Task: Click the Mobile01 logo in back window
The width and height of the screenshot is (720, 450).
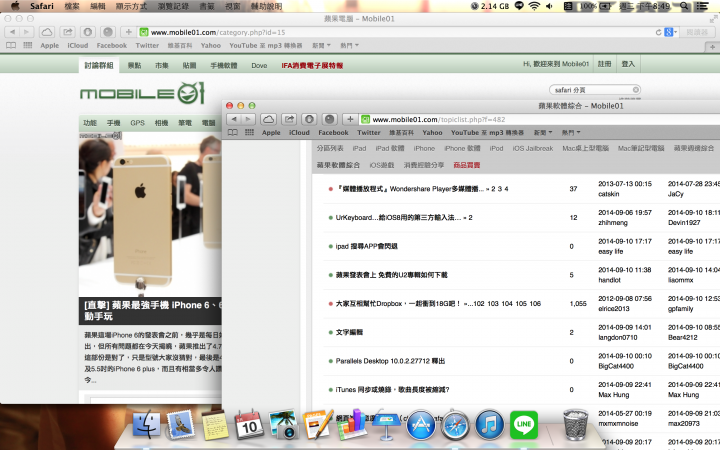Action: 142,93
